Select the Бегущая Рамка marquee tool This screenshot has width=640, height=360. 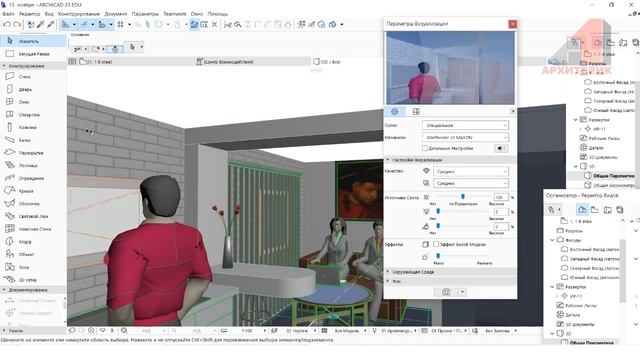pyautogui.click(x=33, y=54)
